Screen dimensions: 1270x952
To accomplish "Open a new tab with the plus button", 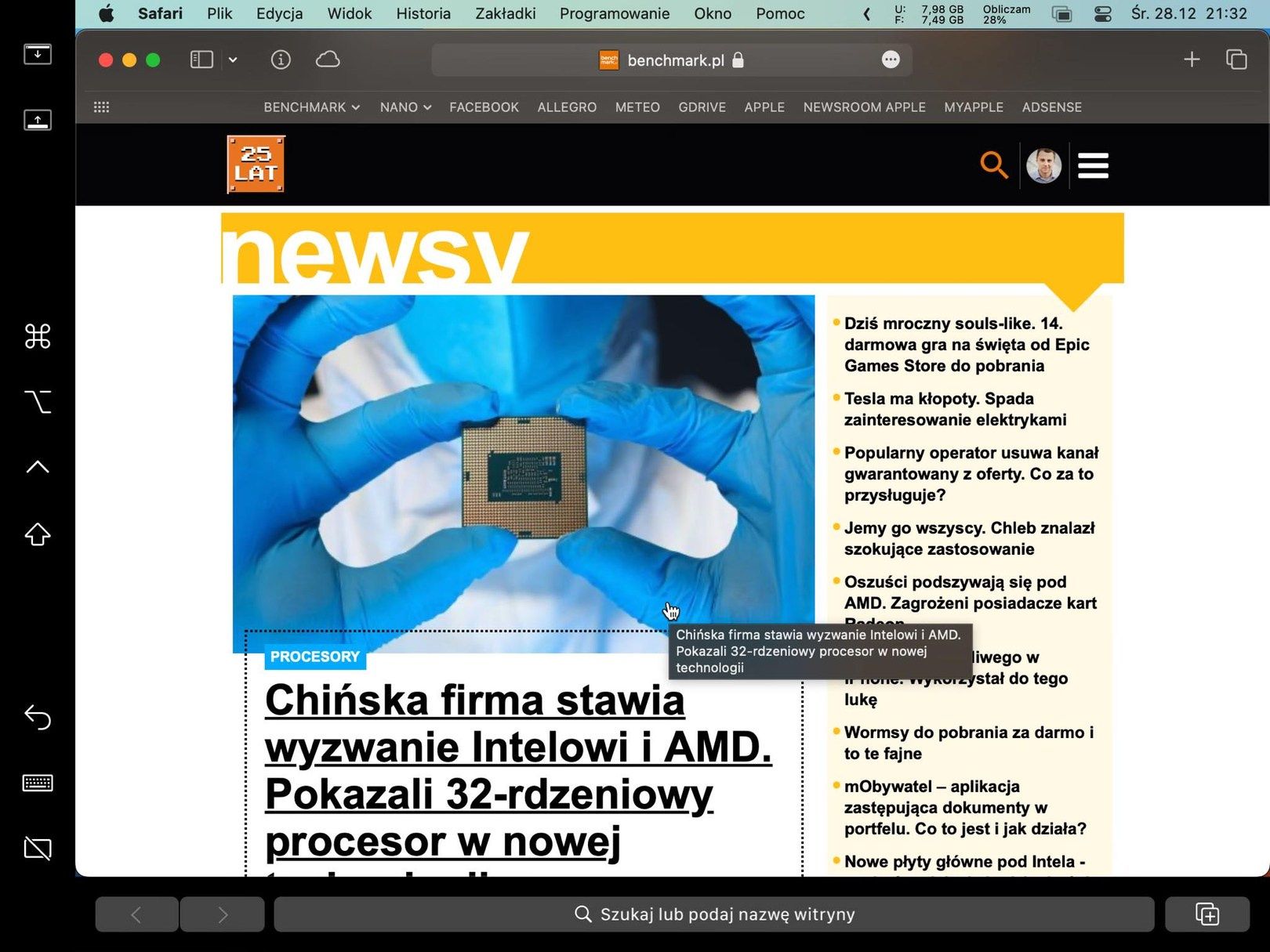I will pyautogui.click(x=1192, y=60).
